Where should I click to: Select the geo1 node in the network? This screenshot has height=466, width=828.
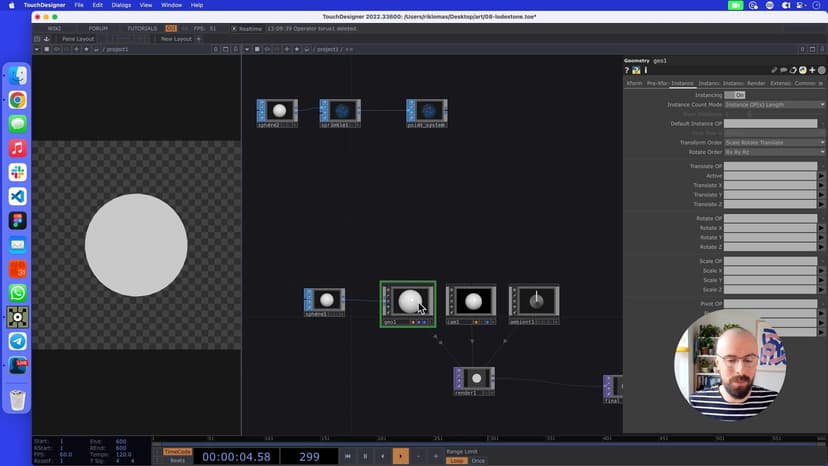409,301
